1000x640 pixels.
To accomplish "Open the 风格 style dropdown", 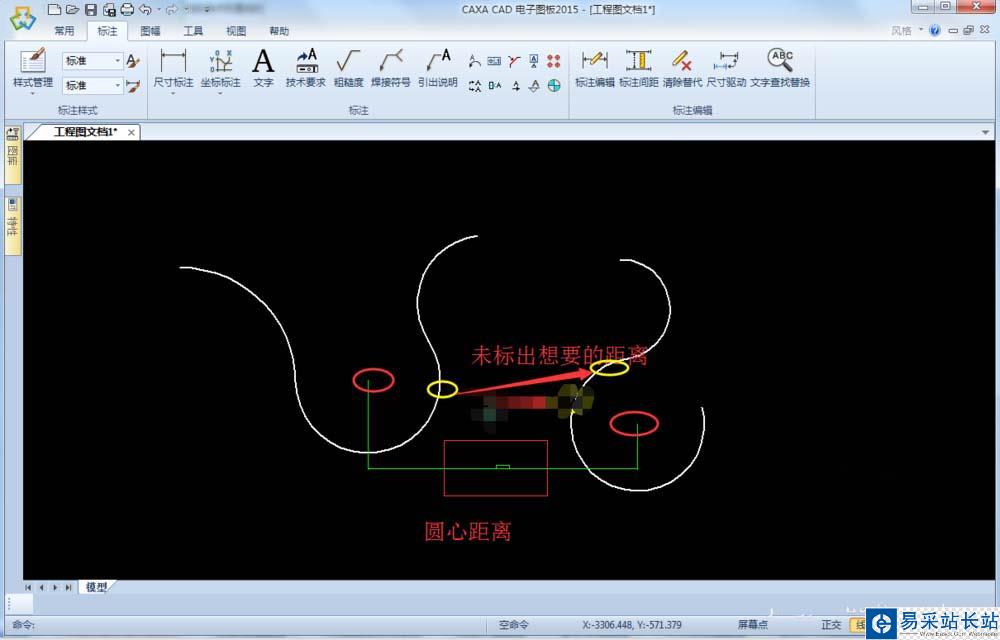I will [906, 30].
